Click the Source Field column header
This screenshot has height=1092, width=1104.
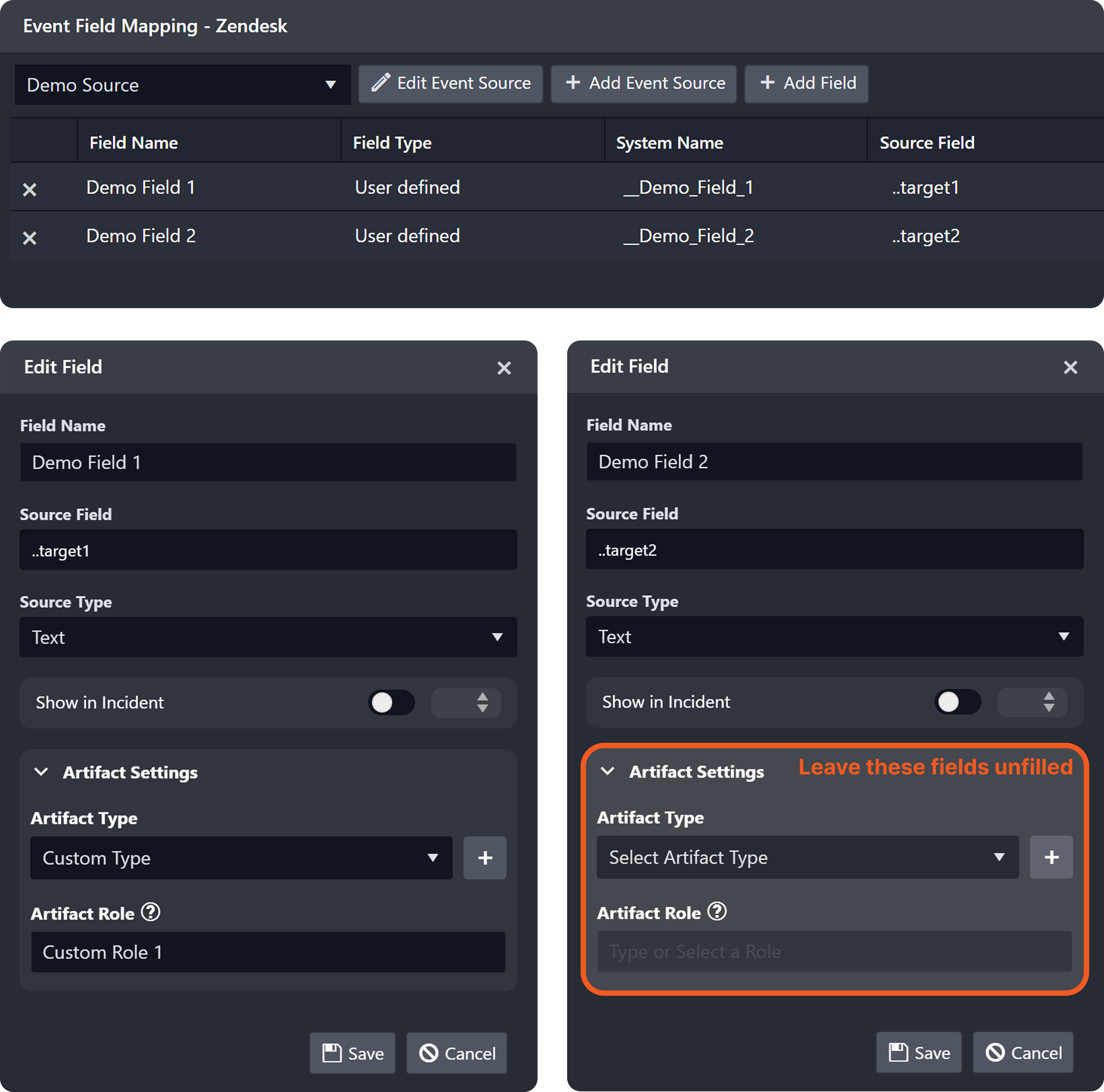tap(926, 143)
